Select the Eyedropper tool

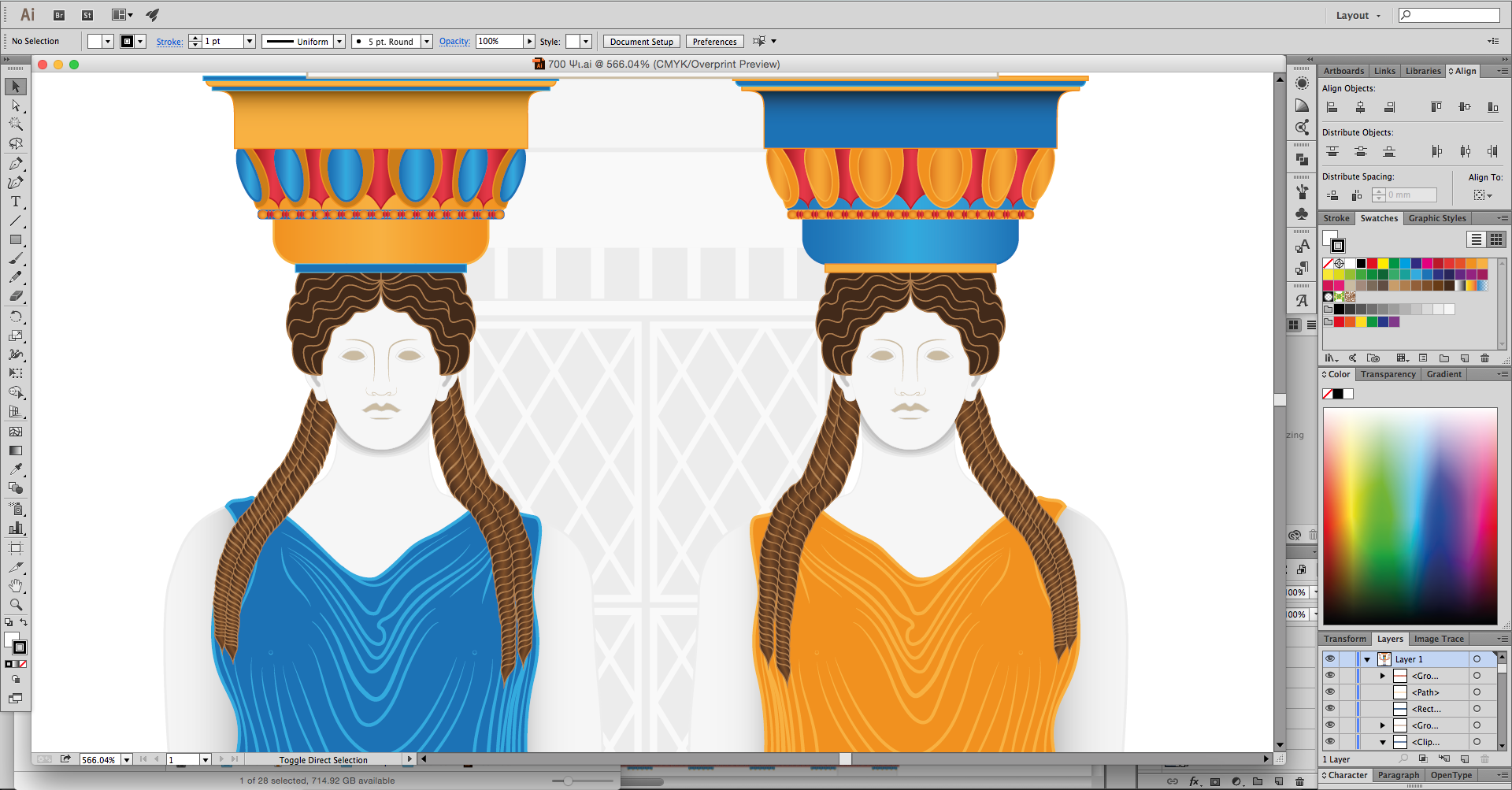click(16, 469)
